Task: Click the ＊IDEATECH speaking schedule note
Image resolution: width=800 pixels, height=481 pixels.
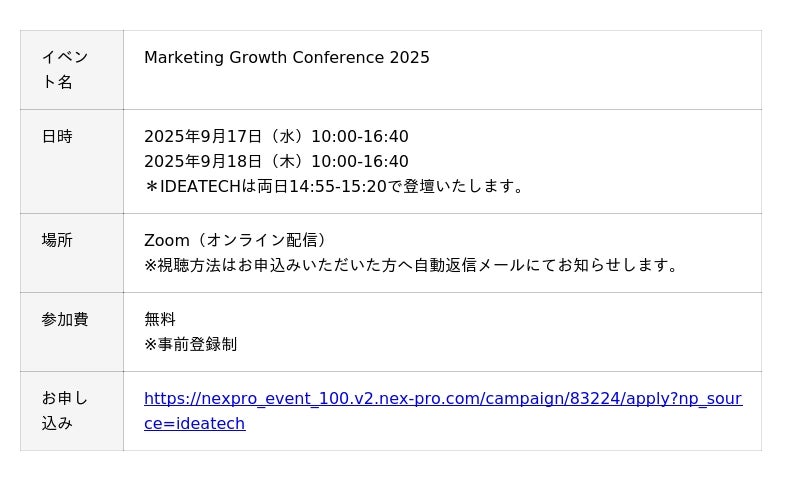Action: [335, 187]
